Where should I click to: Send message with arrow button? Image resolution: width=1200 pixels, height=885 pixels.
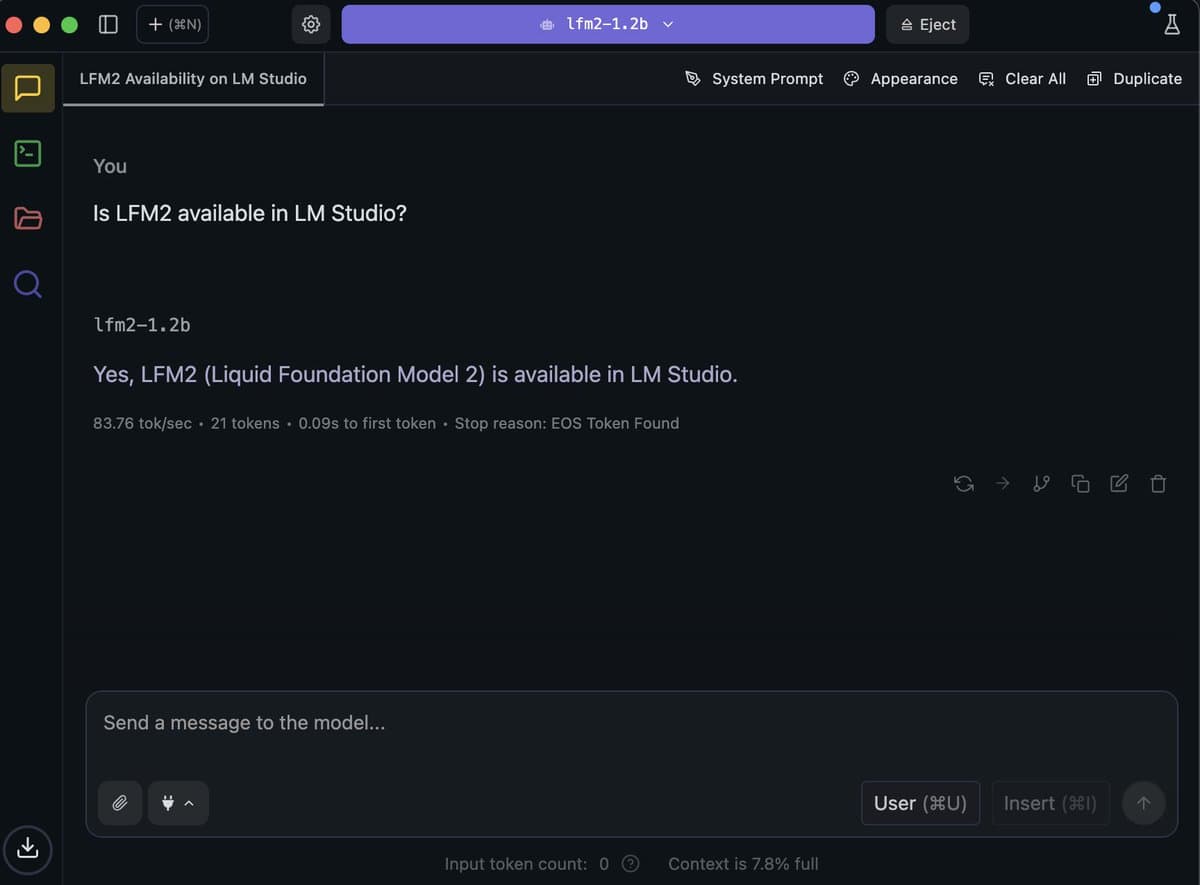tap(1144, 803)
